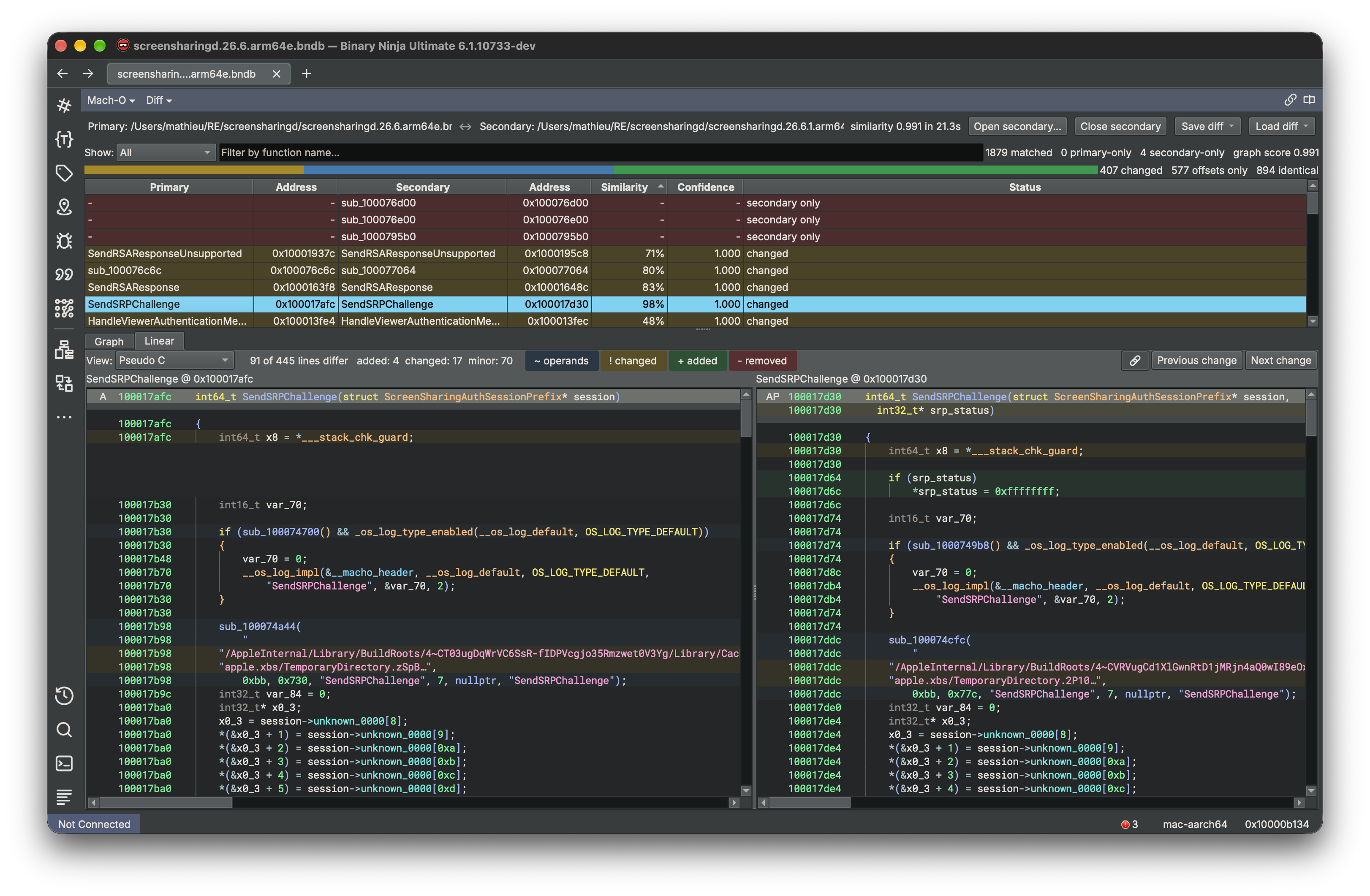Open the Pseudo C view selector

pos(174,361)
